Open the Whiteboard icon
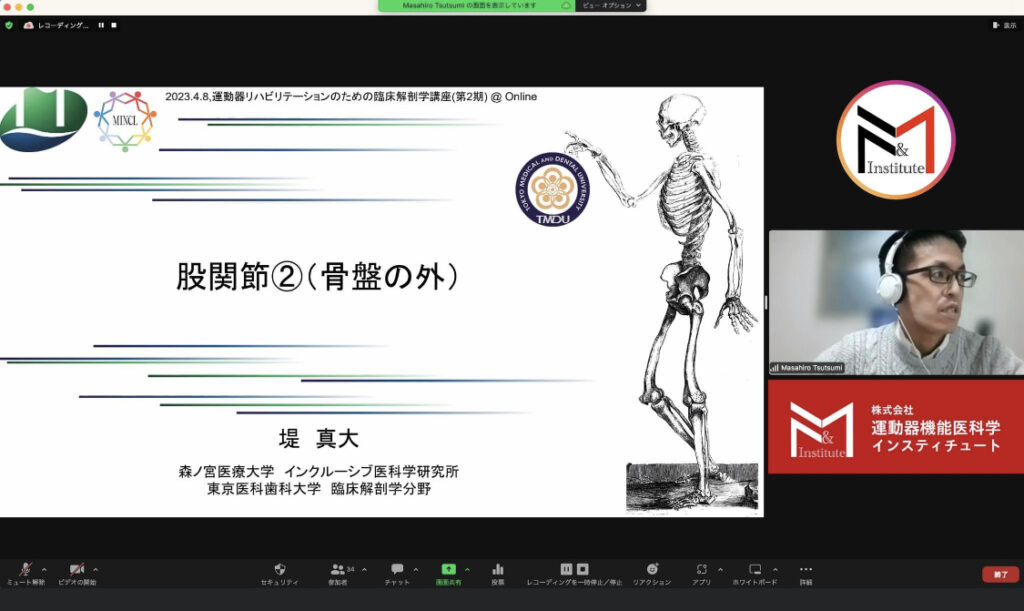This screenshot has height=611, width=1024. pyautogui.click(x=755, y=569)
